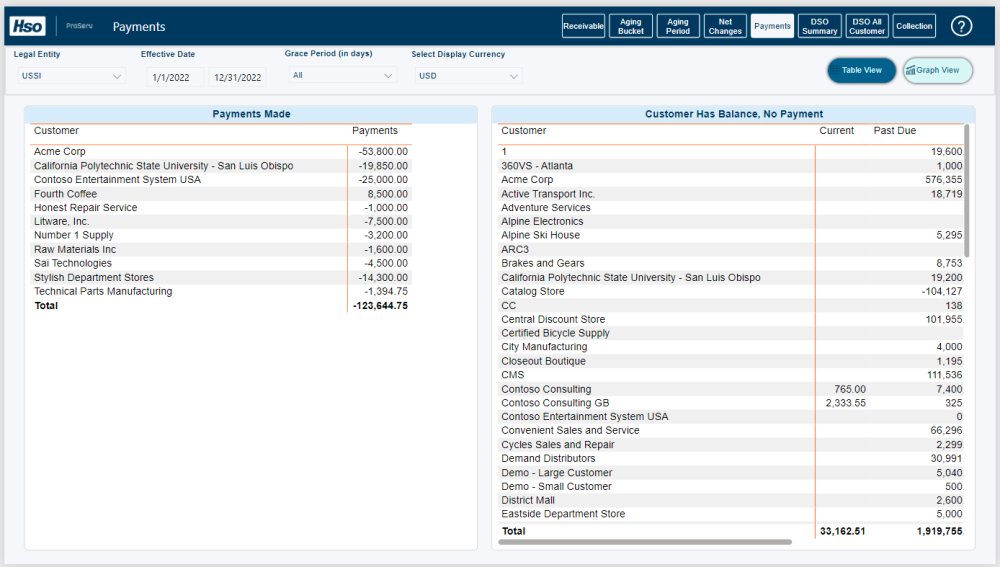Sort by Past Due column header

(x=894, y=131)
